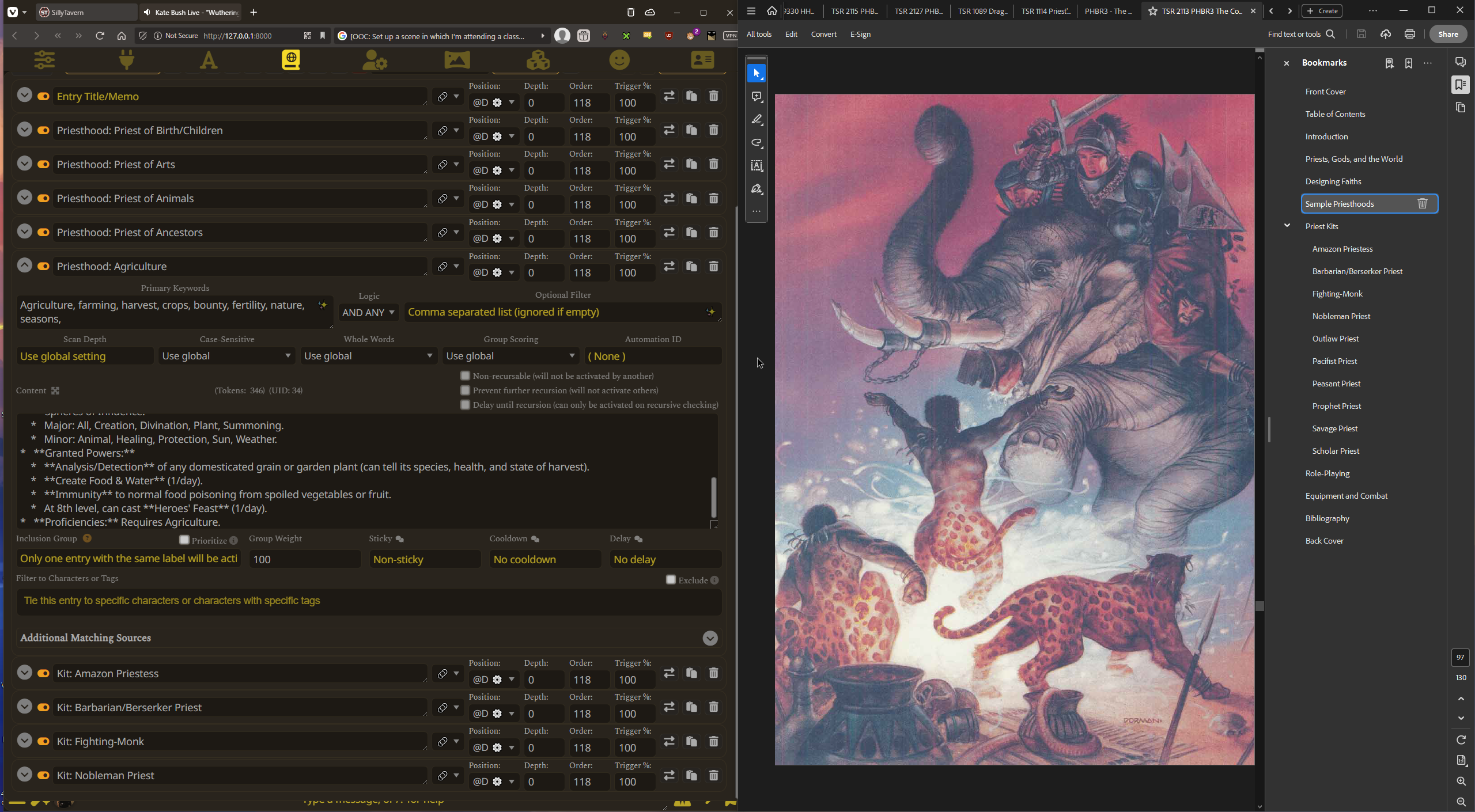Check the Exclude checkbox
Screen dimensions: 1475x812
pos(671,579)
